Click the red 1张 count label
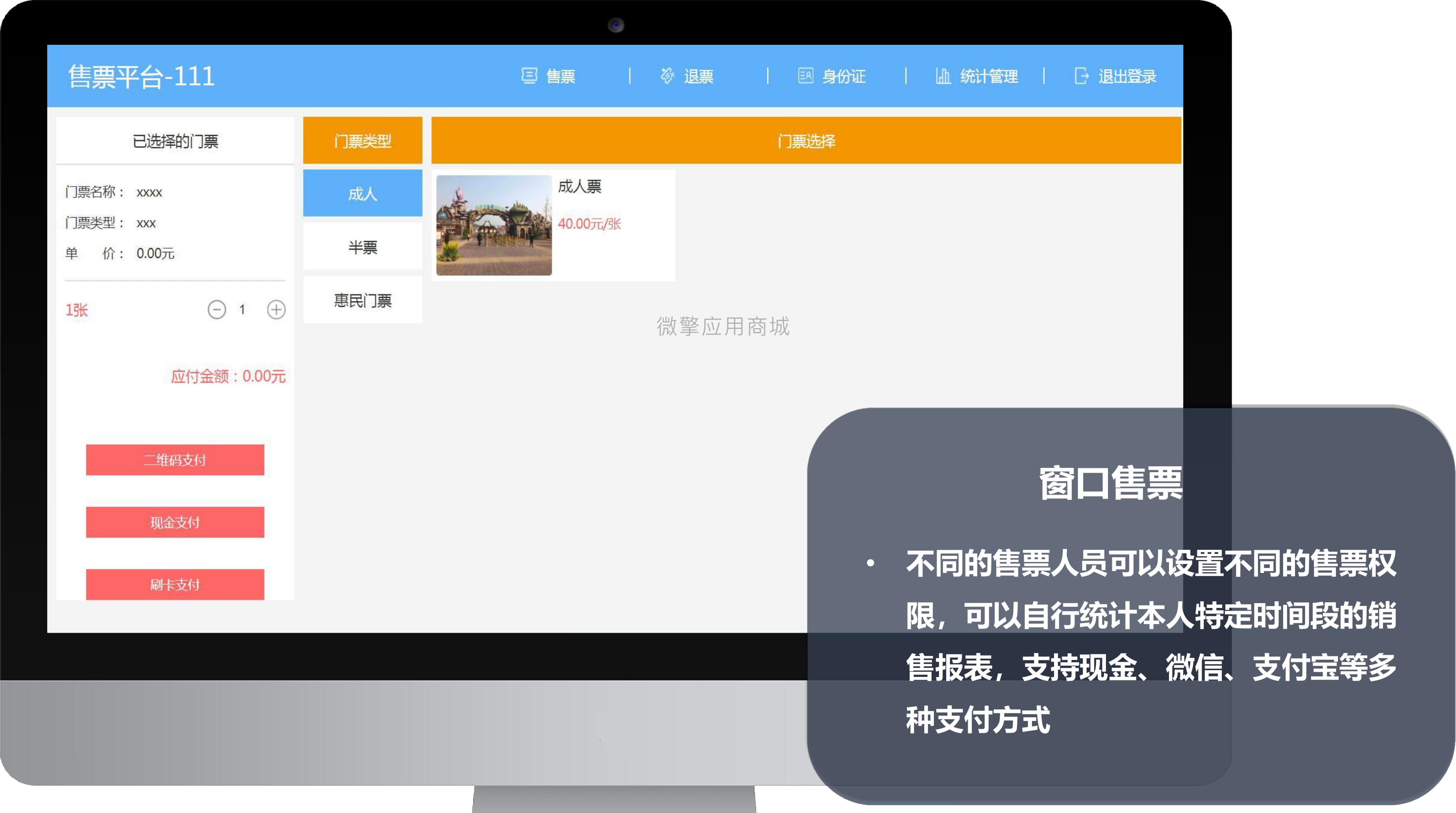 (x=77, y=310)
